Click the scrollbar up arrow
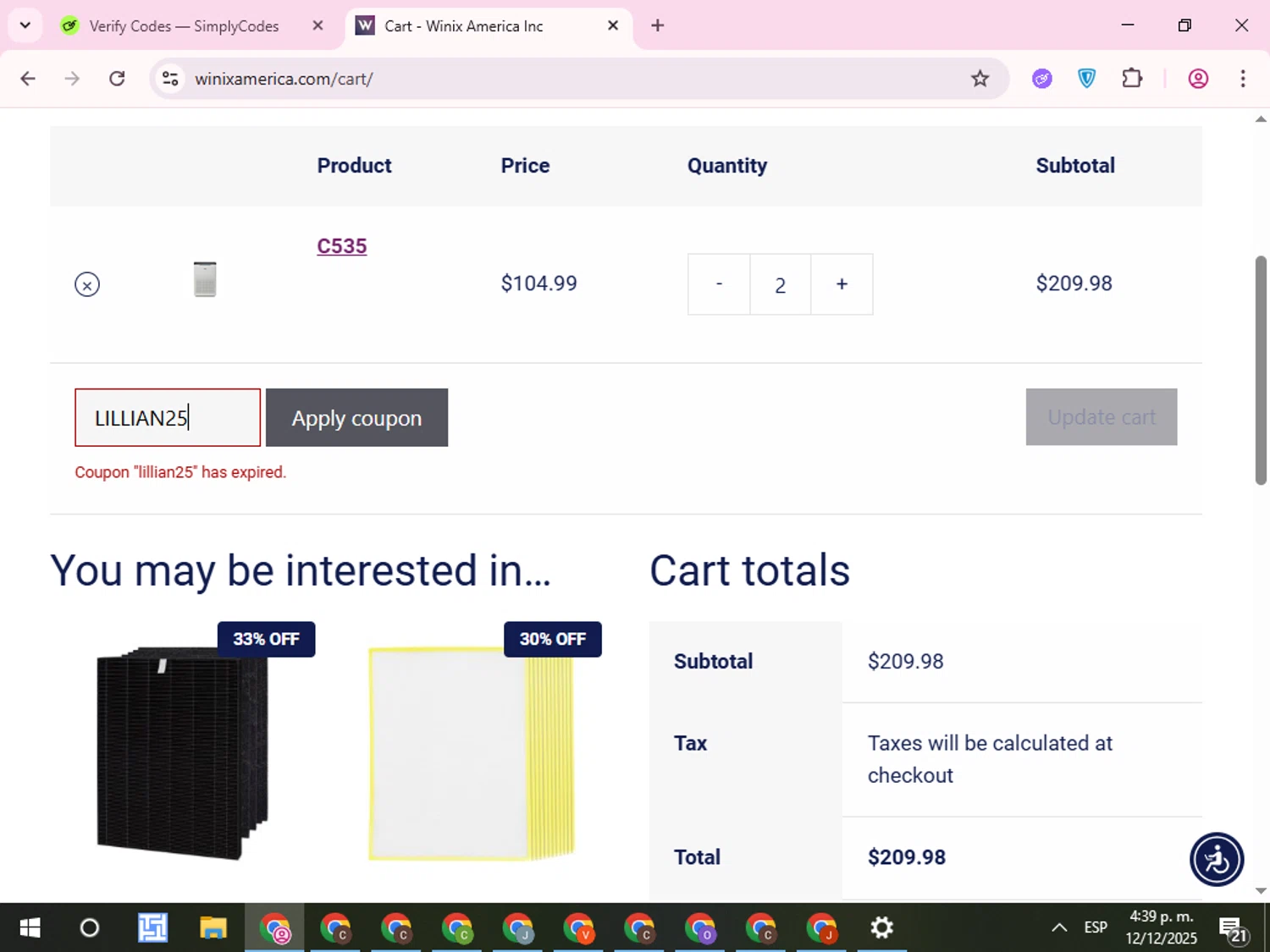Image resolution: width=1270 pixels, height=952 pixels. [1261, 119]
